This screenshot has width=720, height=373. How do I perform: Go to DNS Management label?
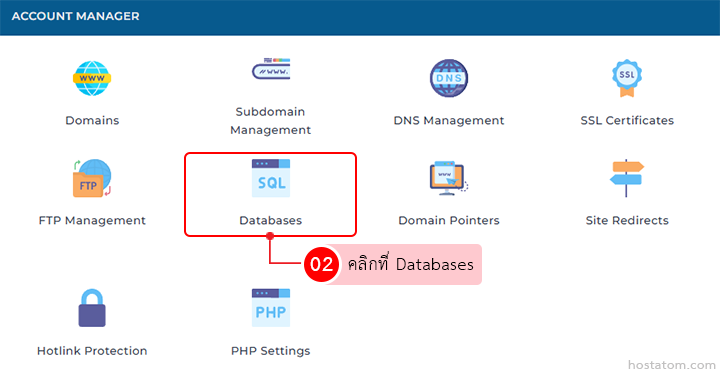point(449,121)
